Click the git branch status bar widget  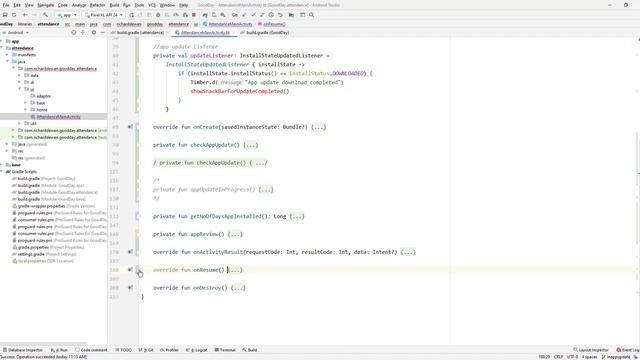[x=616, y=357]
